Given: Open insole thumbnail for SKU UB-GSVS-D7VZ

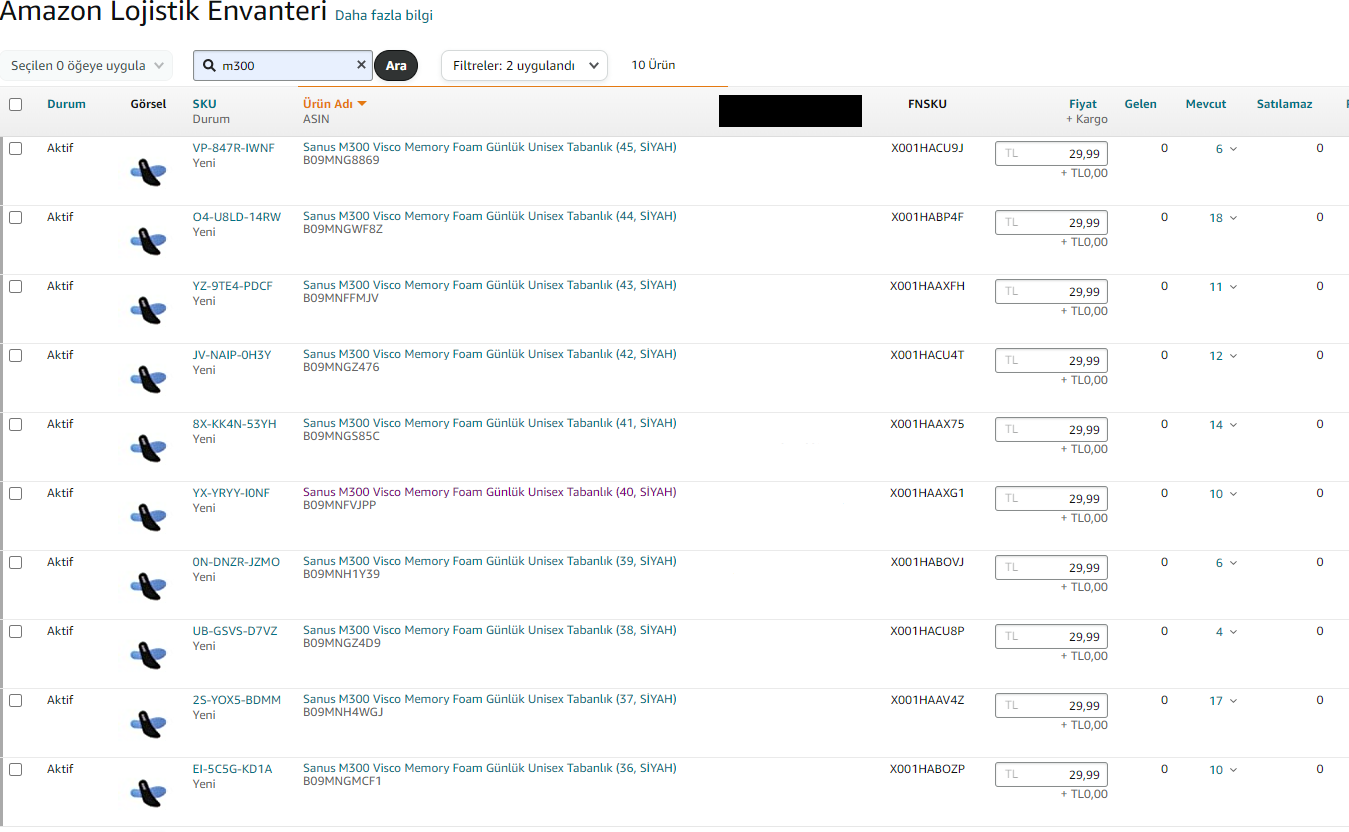Looking at the screenshot, I should click(148, 655).
